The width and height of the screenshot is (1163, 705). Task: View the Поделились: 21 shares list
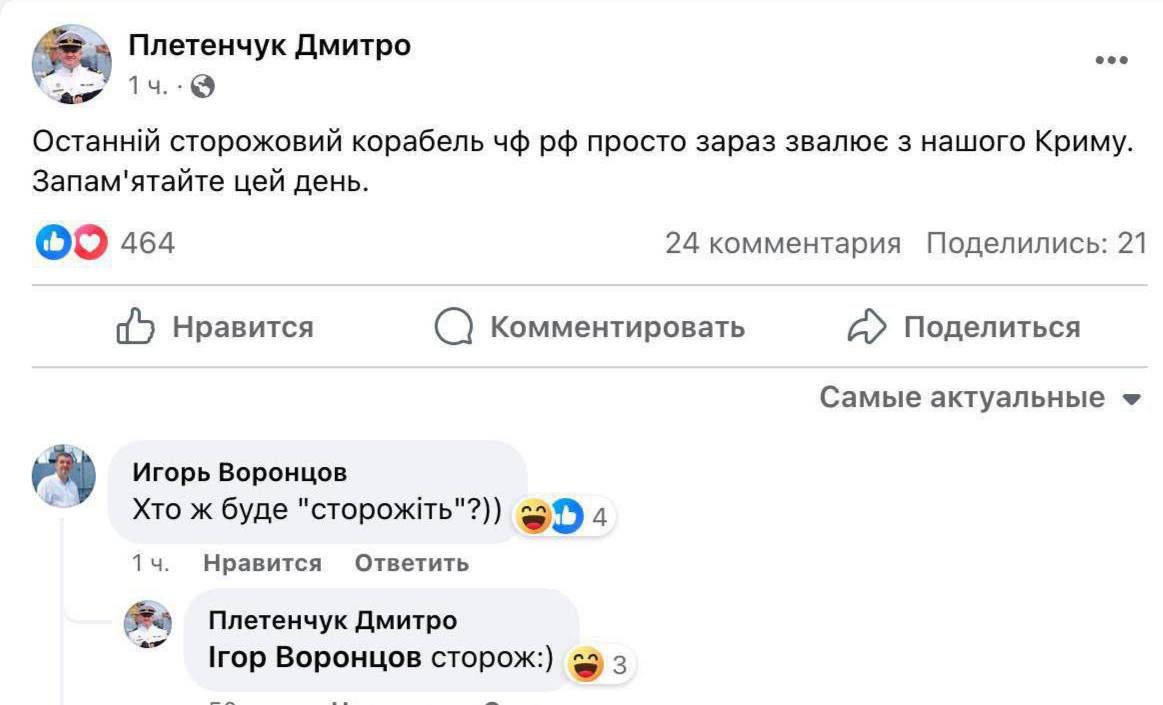point(1035,243)
